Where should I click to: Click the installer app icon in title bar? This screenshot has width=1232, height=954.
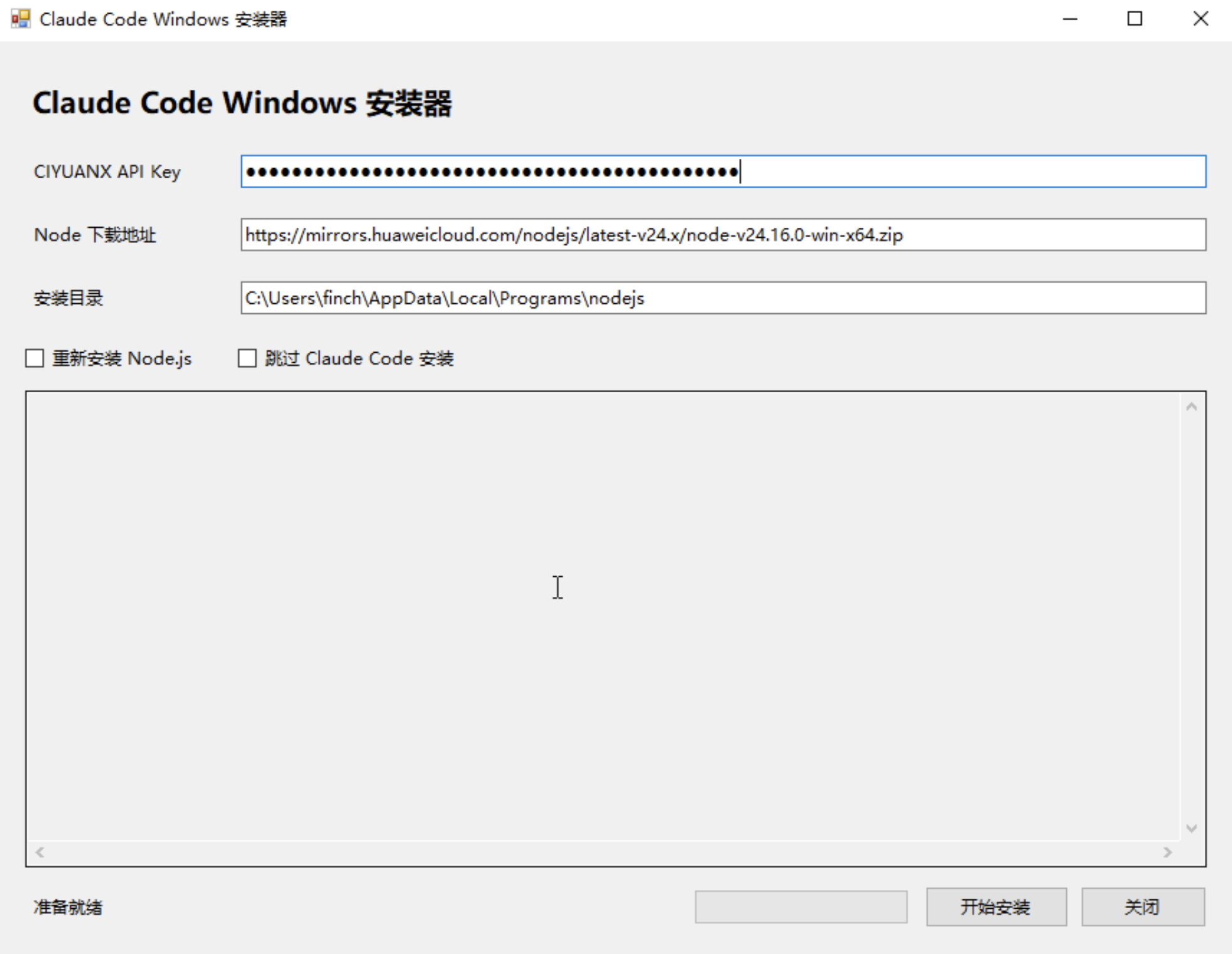(x=21, y=19)
